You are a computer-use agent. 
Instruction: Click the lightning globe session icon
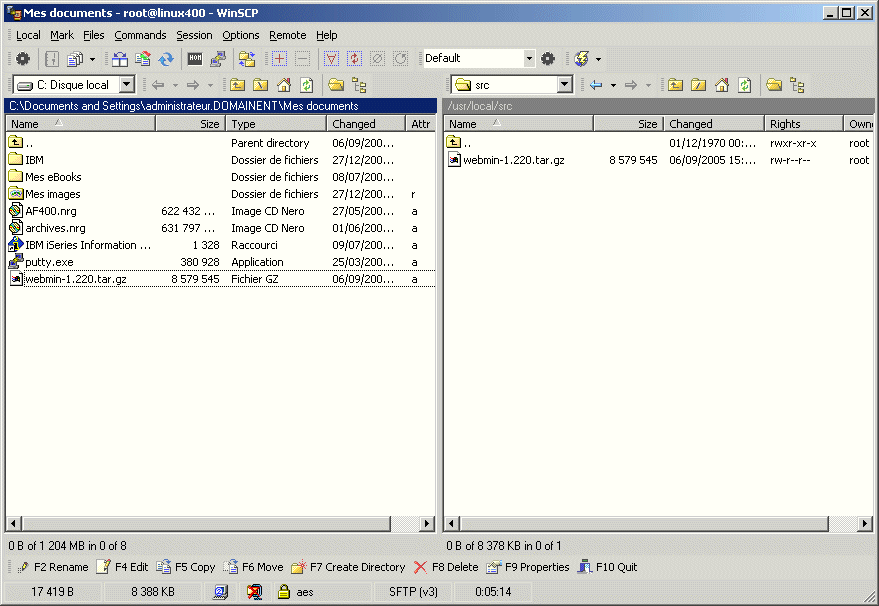(582, 58)
